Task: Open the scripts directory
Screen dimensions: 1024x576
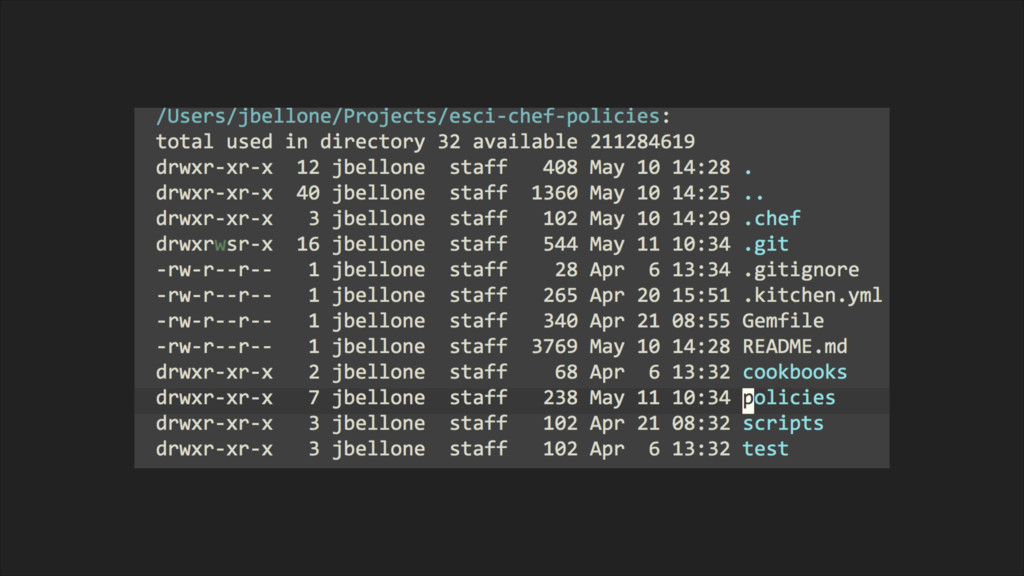Action: point(783,423)
